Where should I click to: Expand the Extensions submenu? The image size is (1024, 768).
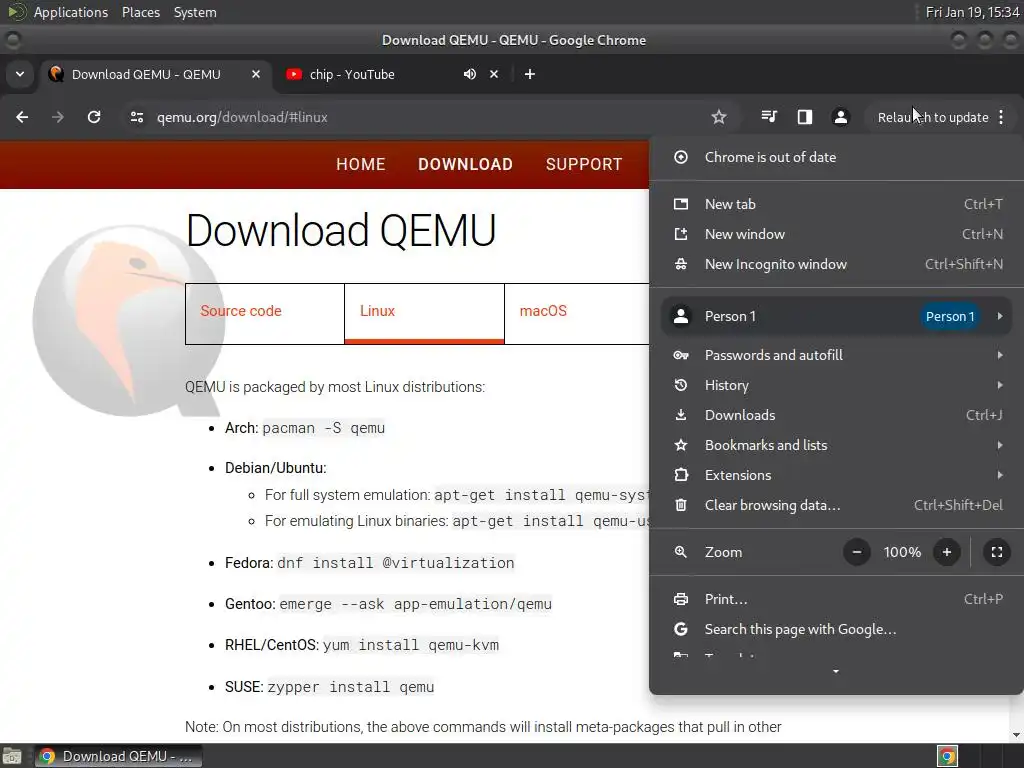click(x=838, y=475)
